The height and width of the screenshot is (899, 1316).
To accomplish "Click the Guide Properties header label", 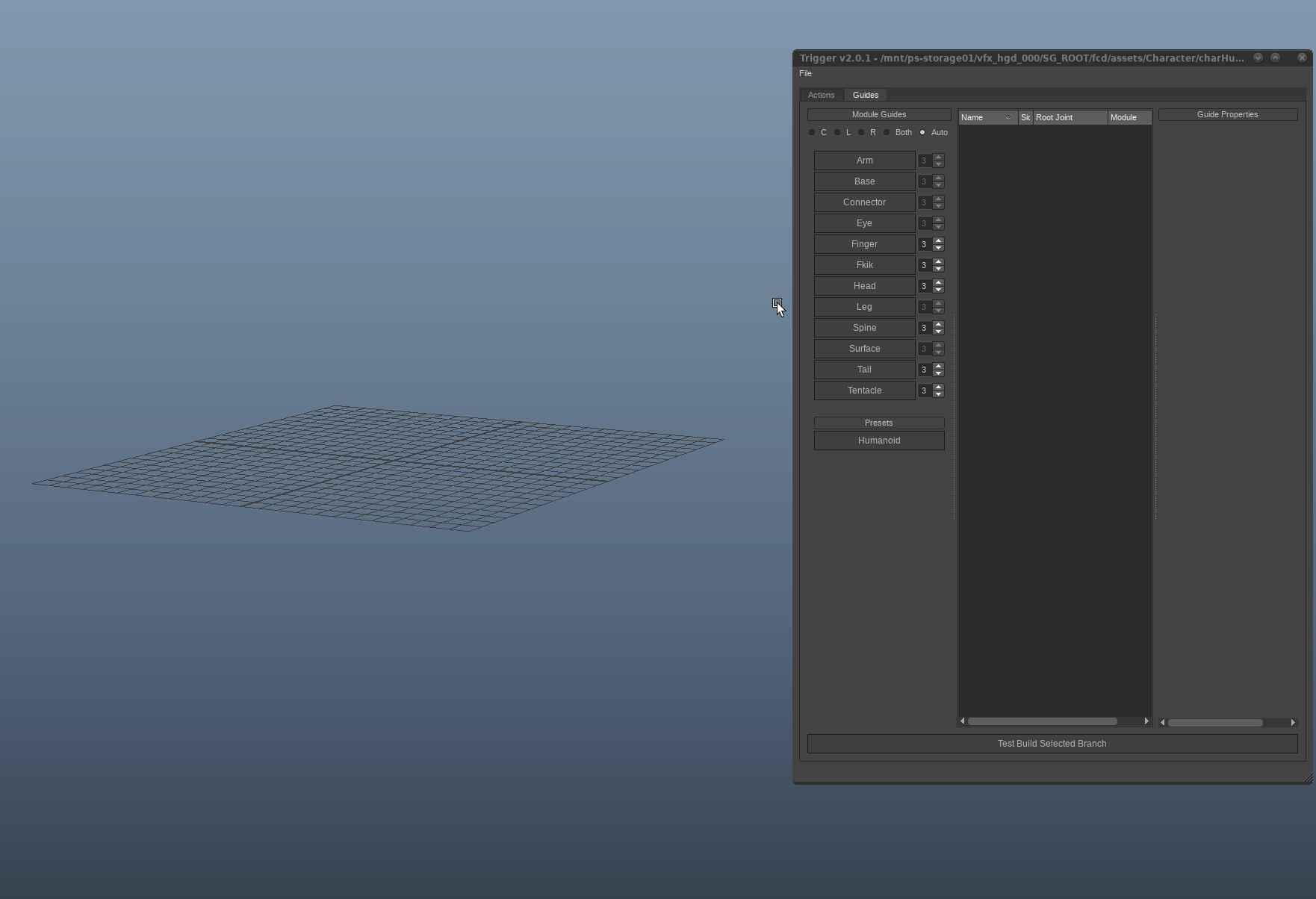I will tap(1228, 114).
